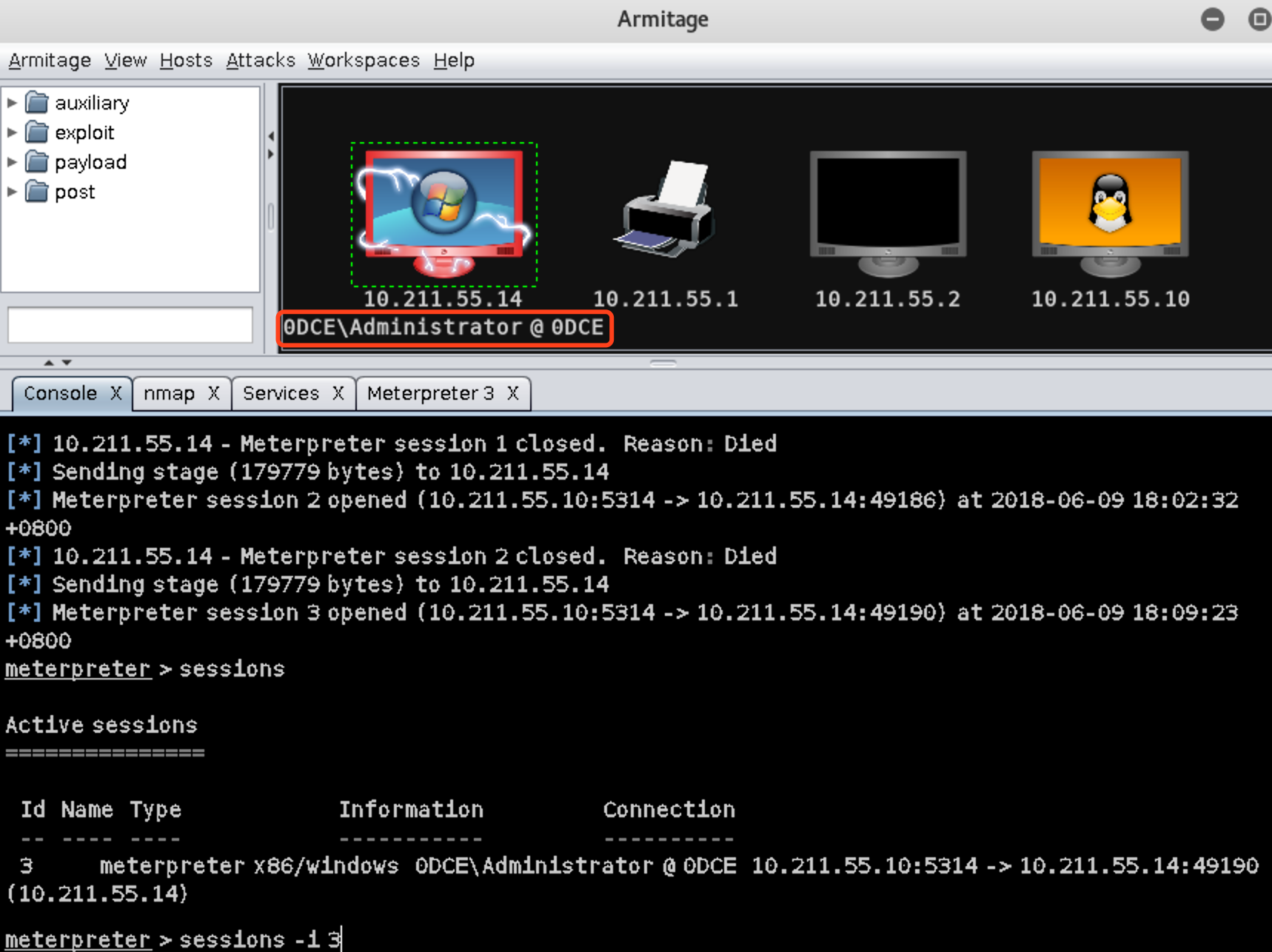Image resolution: width=1272 pixels, height=952 pixels.
Task: Close the Meterpreter 3 tab
Action: (513, 393)
